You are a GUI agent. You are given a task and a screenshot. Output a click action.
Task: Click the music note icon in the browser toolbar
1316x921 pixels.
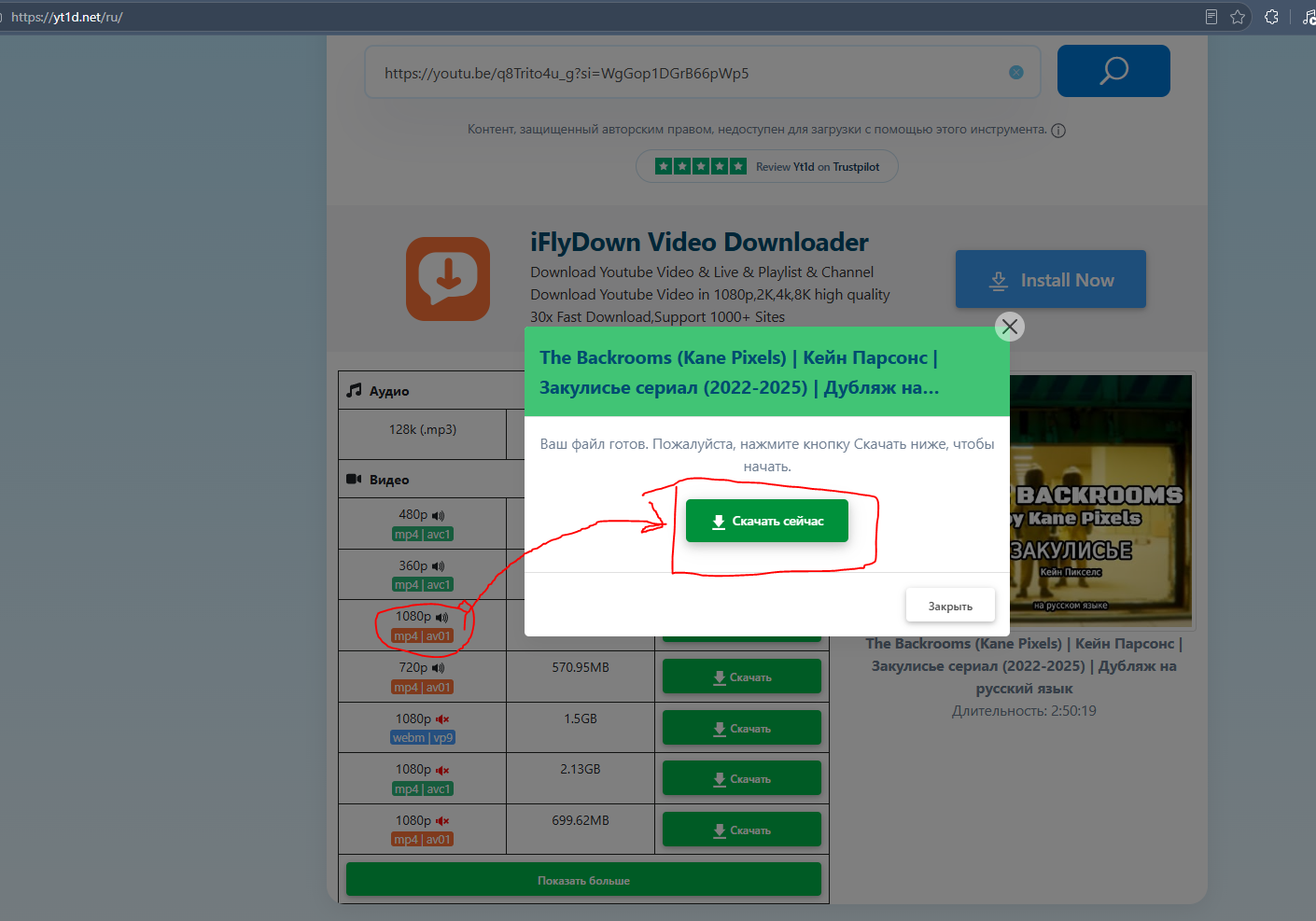click(x=1309, y=17)
